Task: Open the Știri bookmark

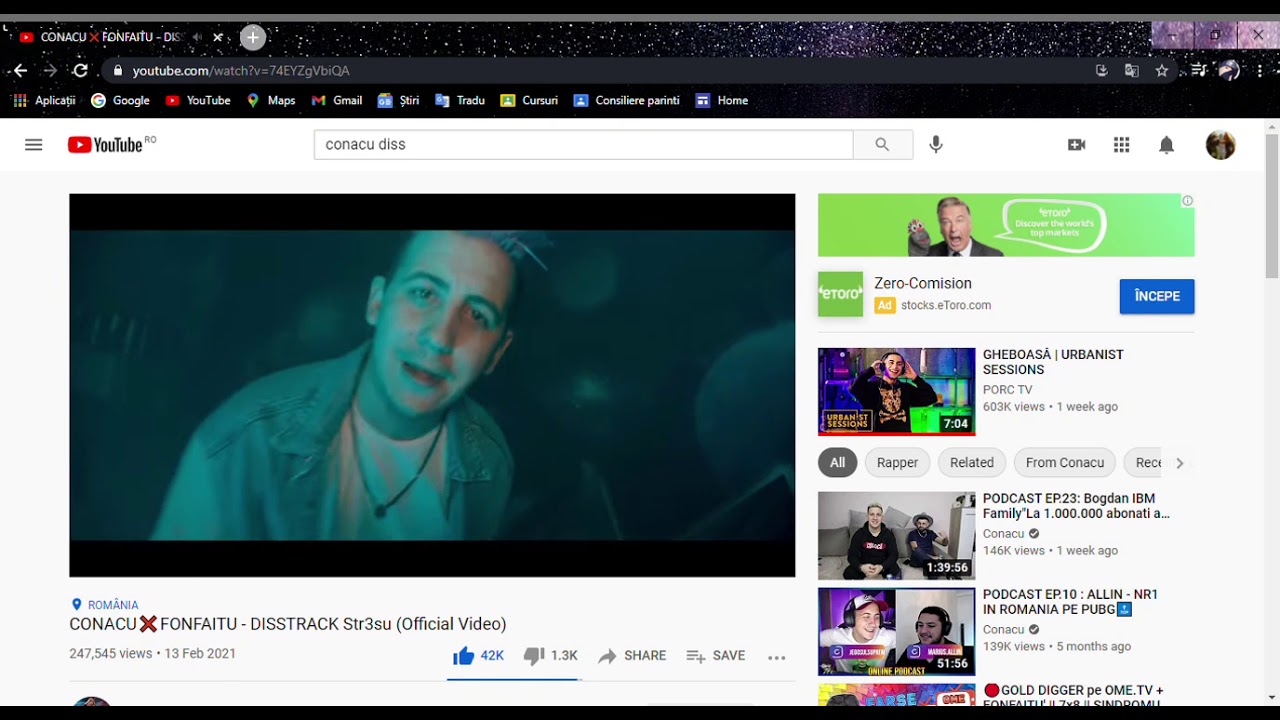Action: click(x=398, y=100)
